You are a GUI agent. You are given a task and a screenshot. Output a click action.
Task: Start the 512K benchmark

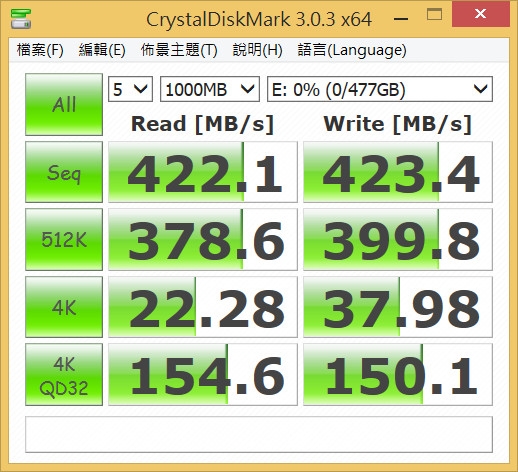pos(64,239)
